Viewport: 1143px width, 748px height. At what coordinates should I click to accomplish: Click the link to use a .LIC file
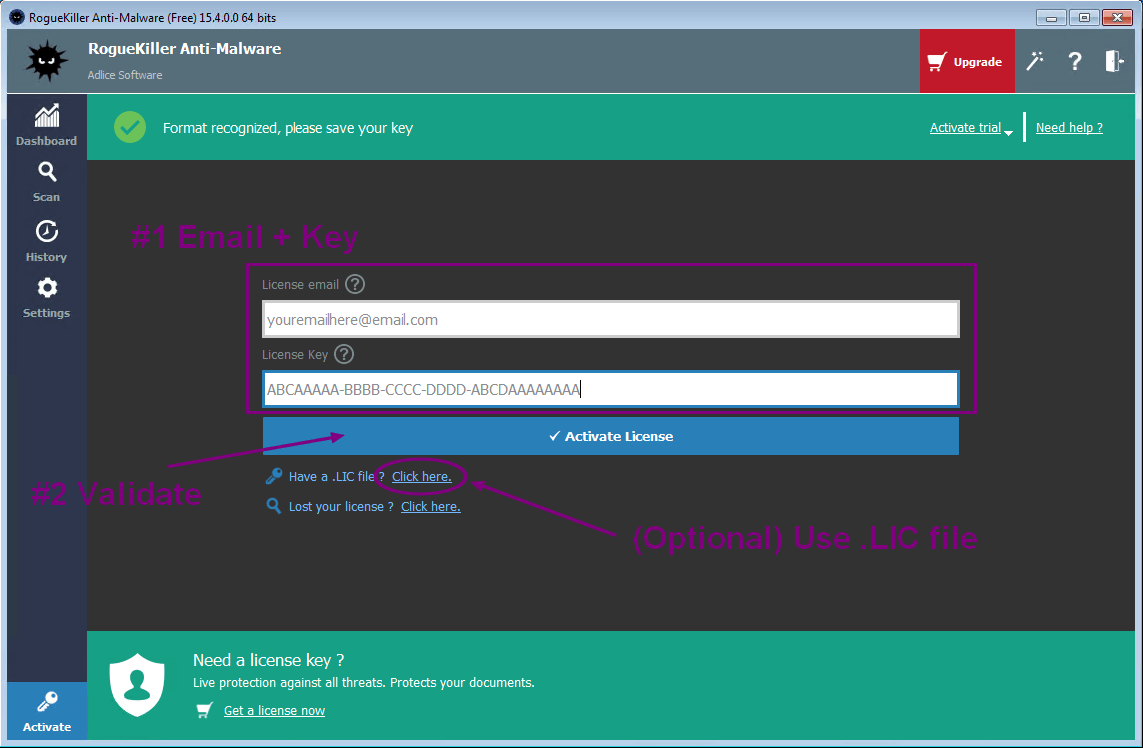421,477
